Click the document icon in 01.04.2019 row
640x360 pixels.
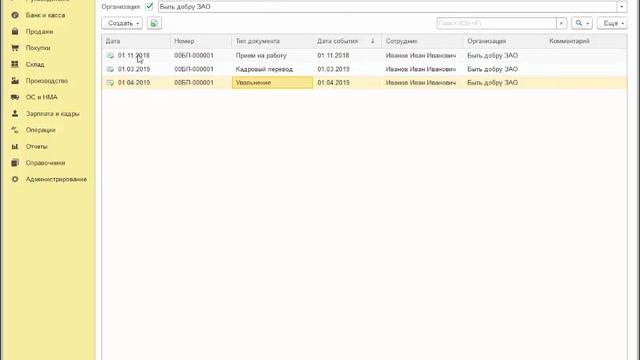110,83
